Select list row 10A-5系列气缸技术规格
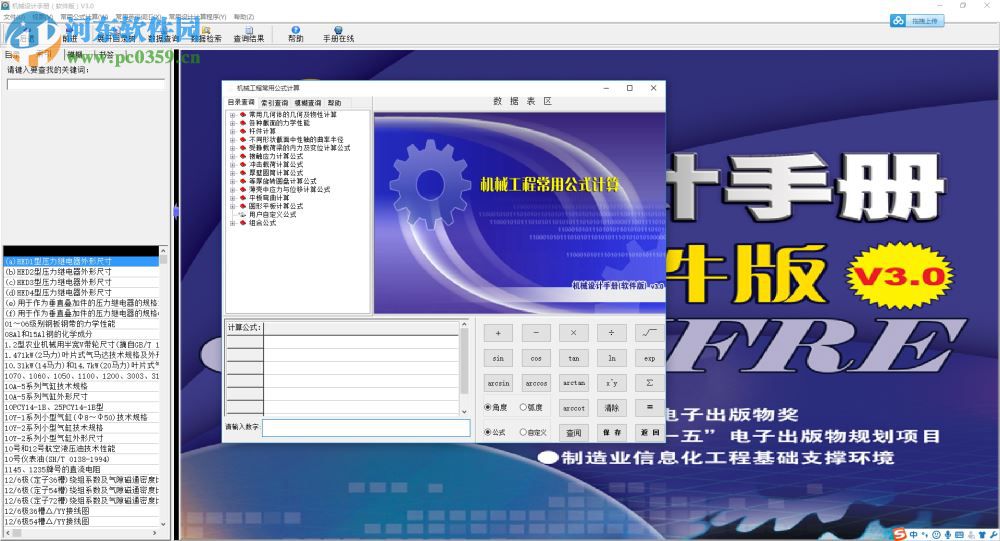The image size is (1000, 541). click(x=81, y=386)
